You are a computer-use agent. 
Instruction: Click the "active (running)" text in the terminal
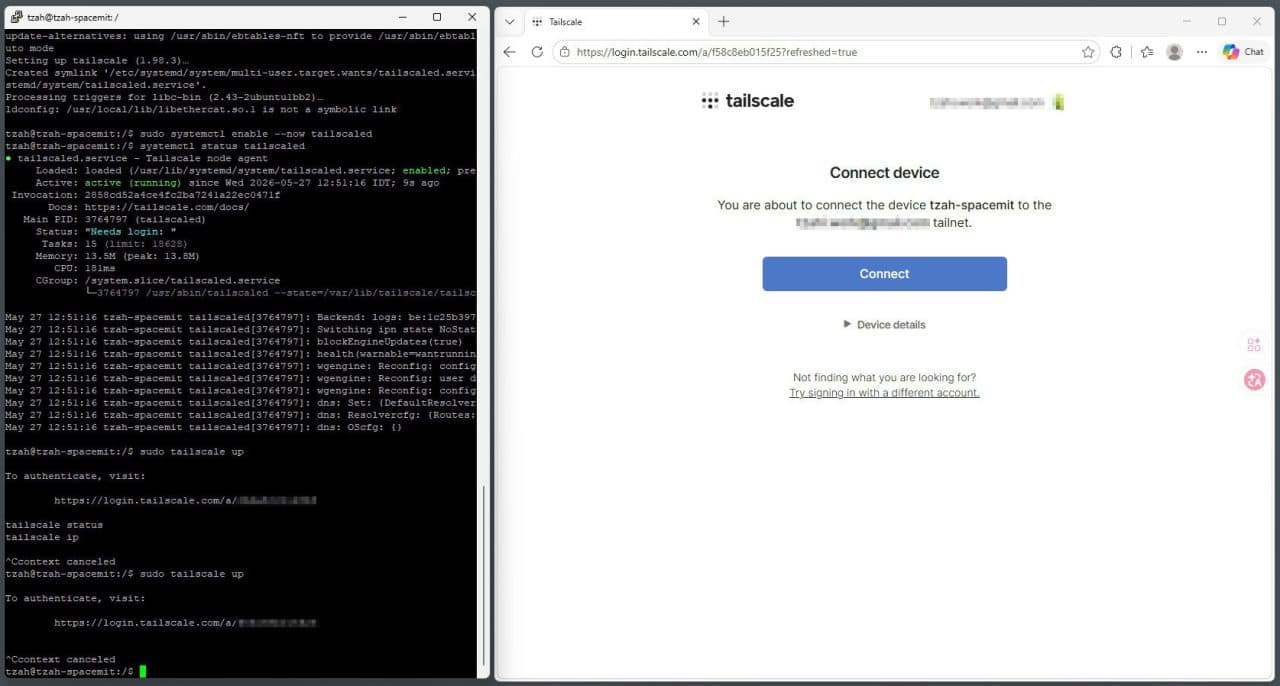(133, 182)
